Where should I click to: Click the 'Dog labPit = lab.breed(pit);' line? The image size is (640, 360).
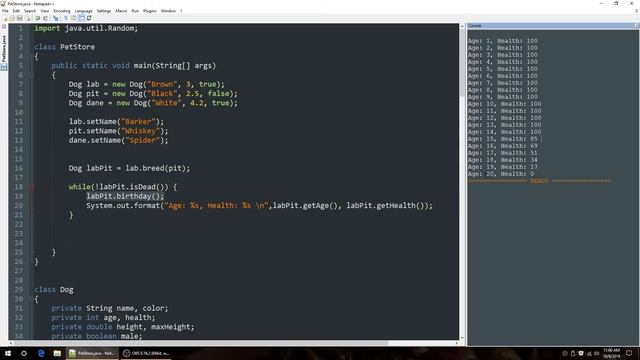129,168
